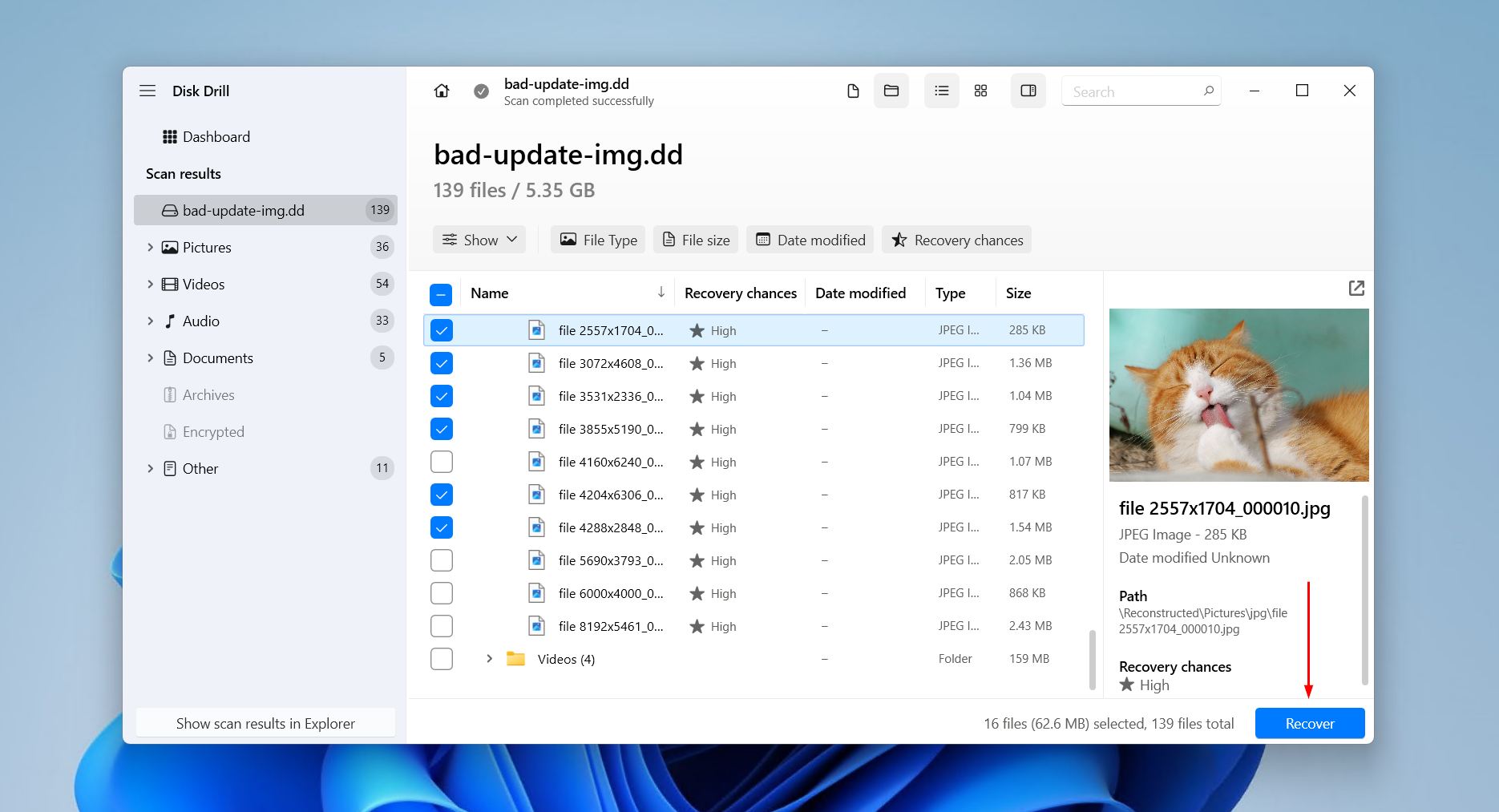
Task: Open the Date modified filter button
Action: pyautogui.click(x=810, y=240)
